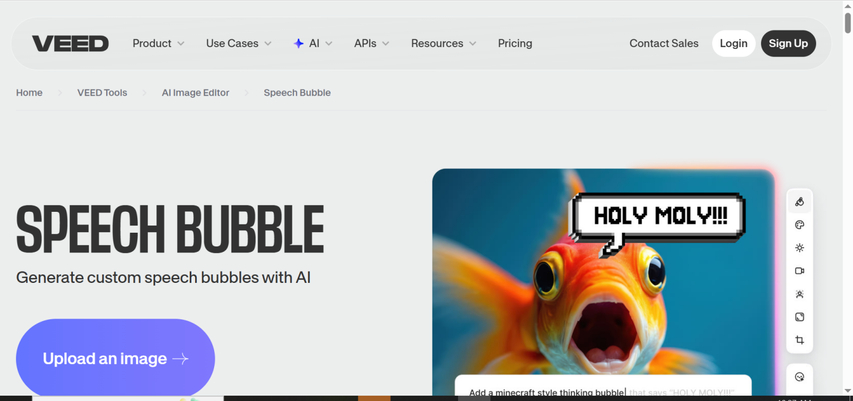Click the Login button
Viewport: 853px width, 401px height.
click(733, 44)
